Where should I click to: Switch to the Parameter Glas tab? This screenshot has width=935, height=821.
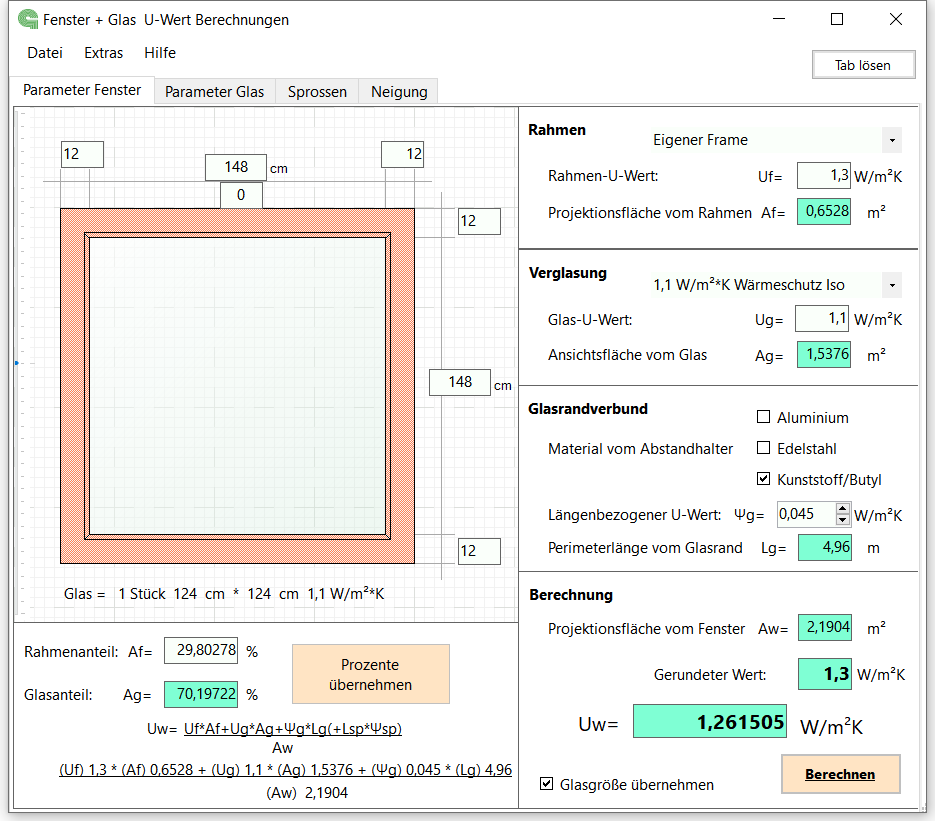tap(215, 91)
